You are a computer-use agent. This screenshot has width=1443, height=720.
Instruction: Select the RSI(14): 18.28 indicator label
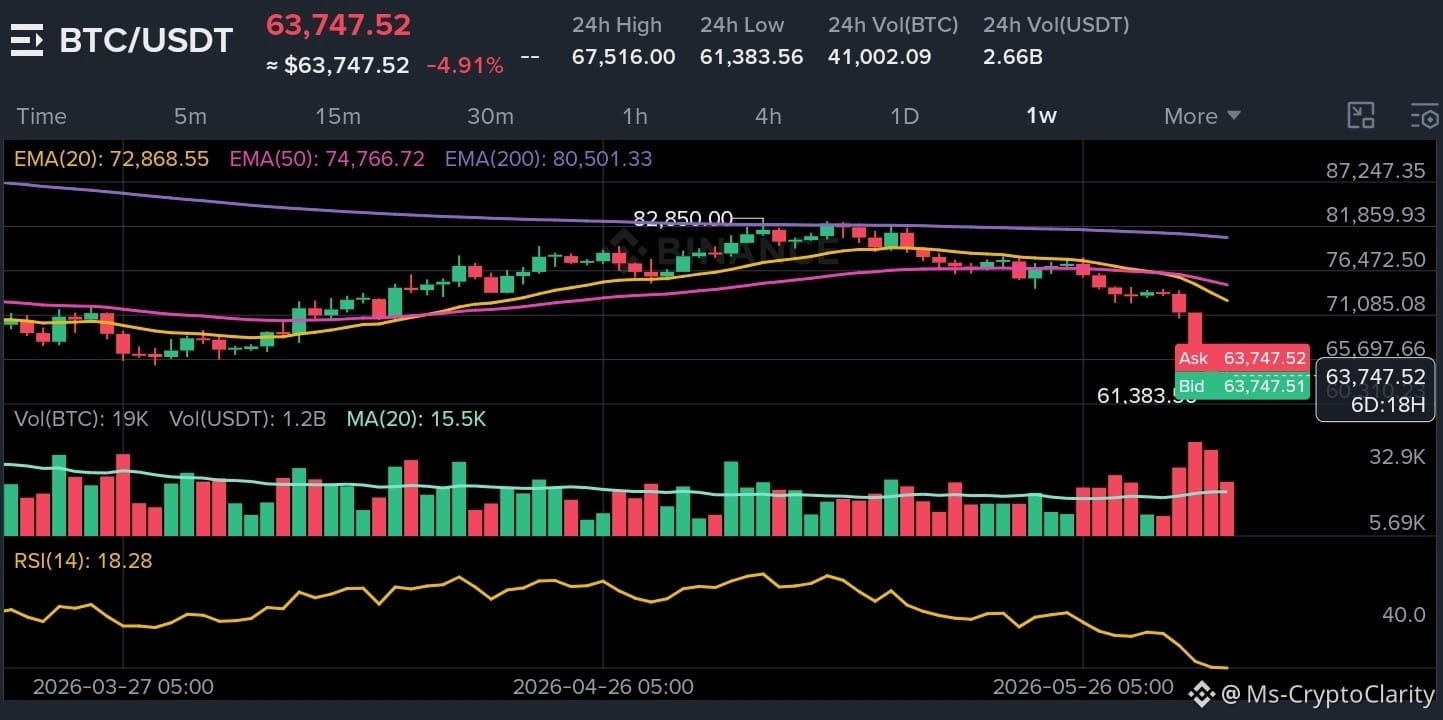[x=83, y=561]
